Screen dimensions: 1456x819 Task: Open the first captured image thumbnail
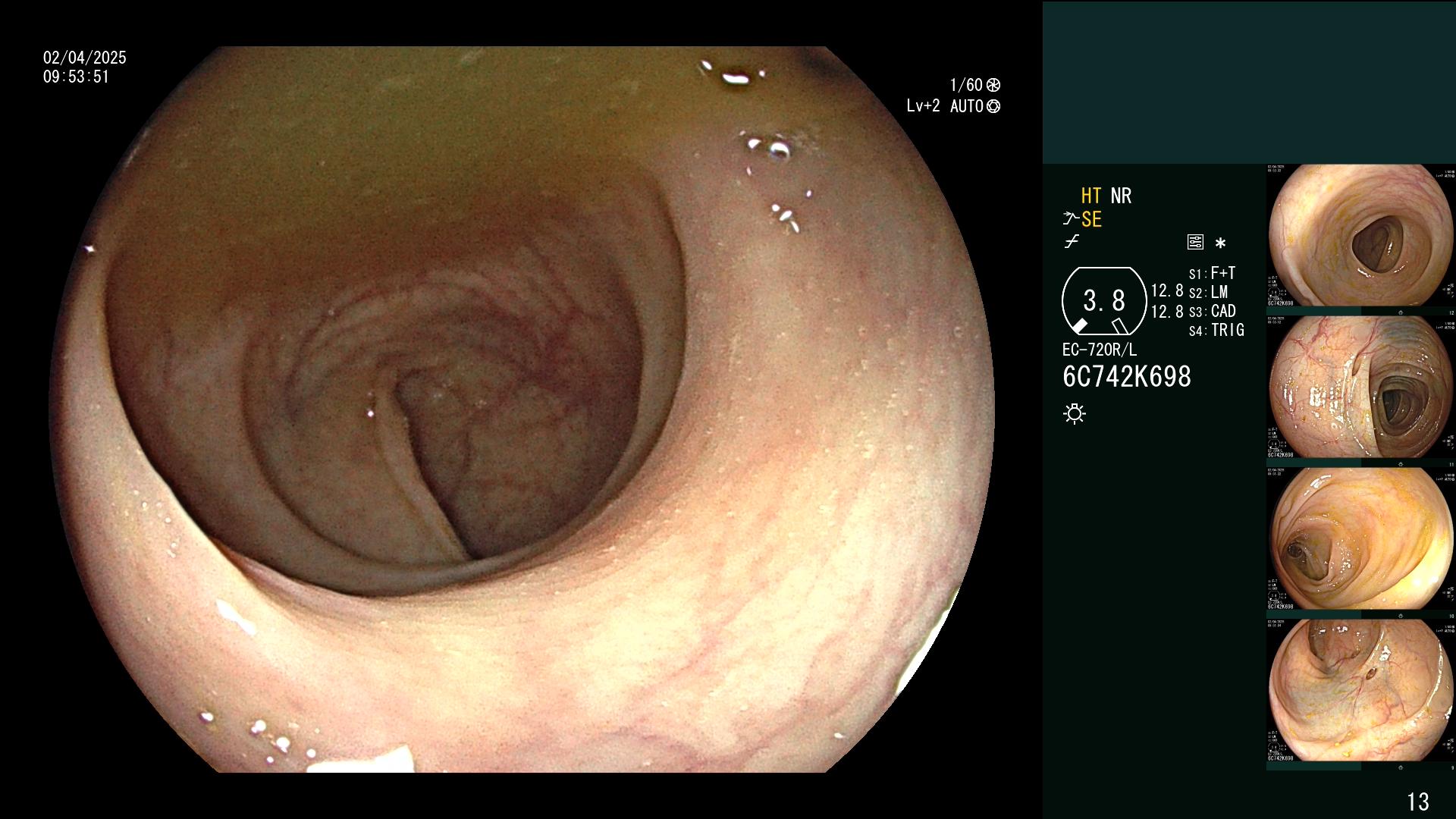tap(1360, 236)
